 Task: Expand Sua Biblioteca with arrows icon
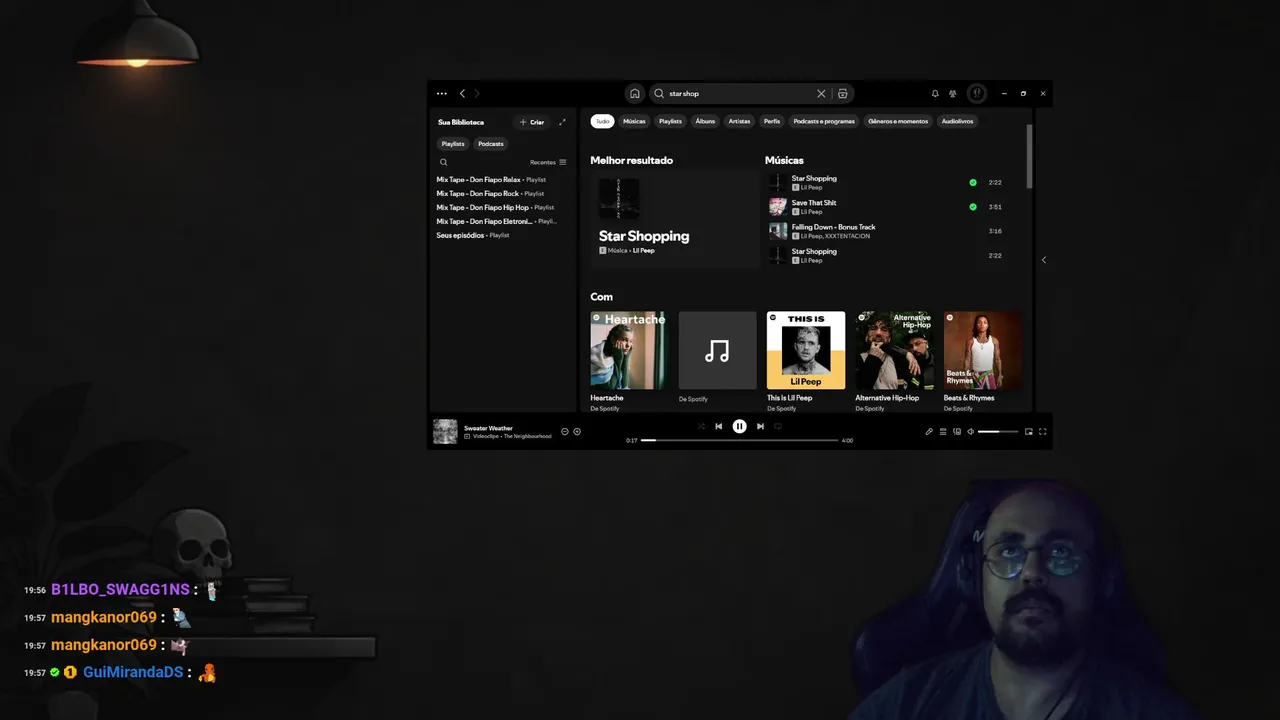(562, 122)
